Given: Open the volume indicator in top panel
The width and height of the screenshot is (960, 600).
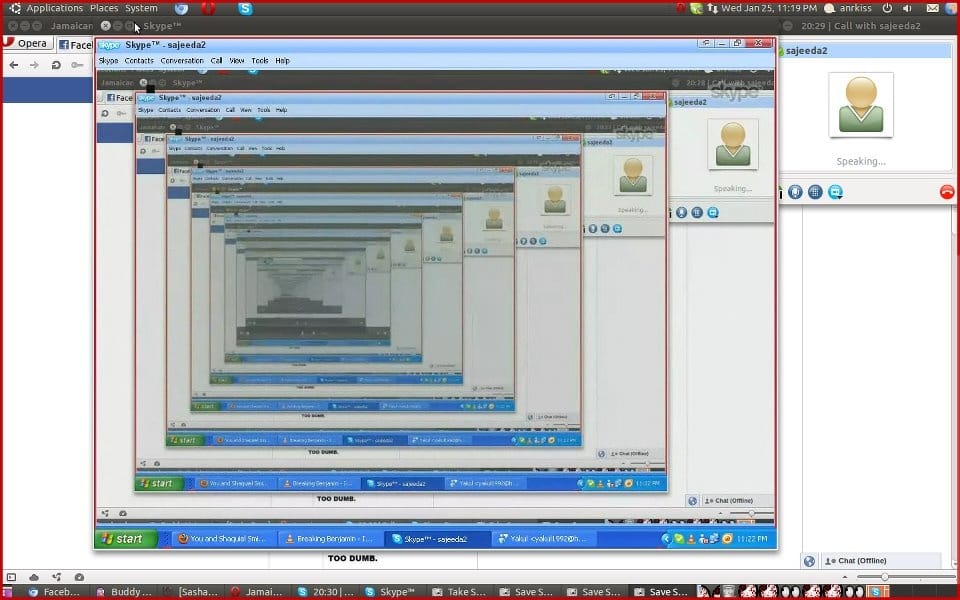Looking at the screenshot, I should 907,8.
